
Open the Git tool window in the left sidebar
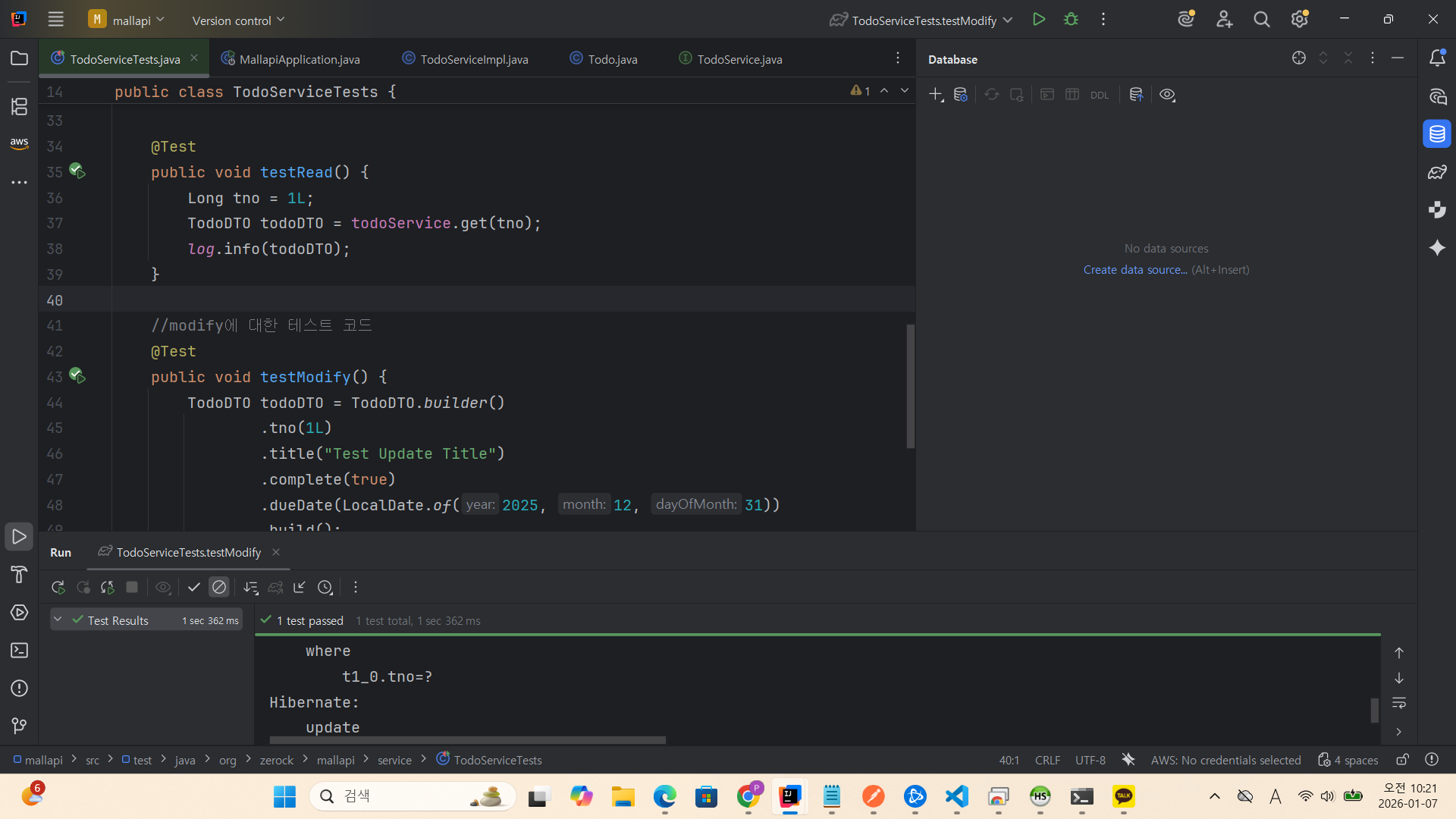tap(19, 726)
